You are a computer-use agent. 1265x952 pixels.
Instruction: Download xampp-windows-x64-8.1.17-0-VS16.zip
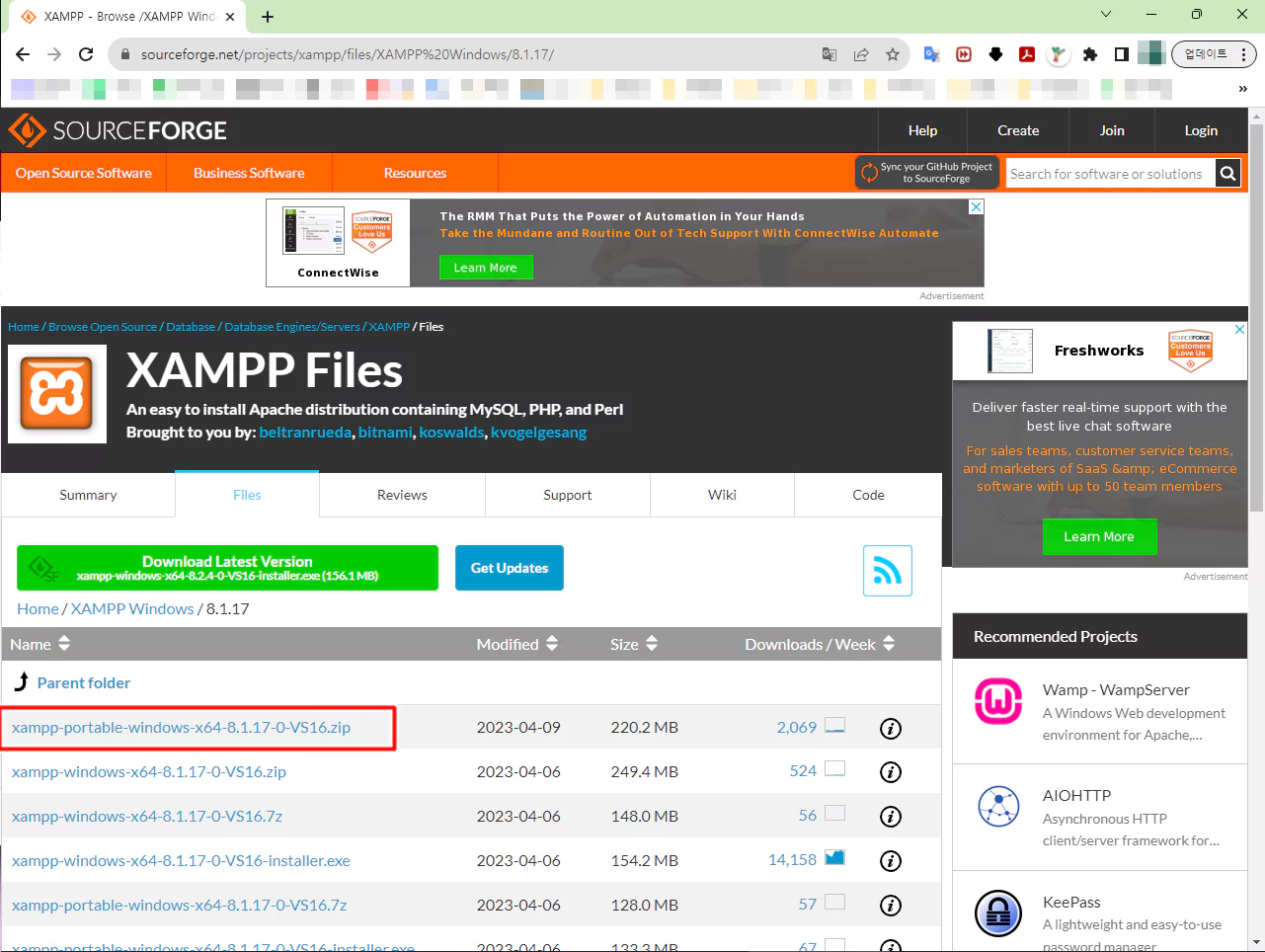point(149,772)
